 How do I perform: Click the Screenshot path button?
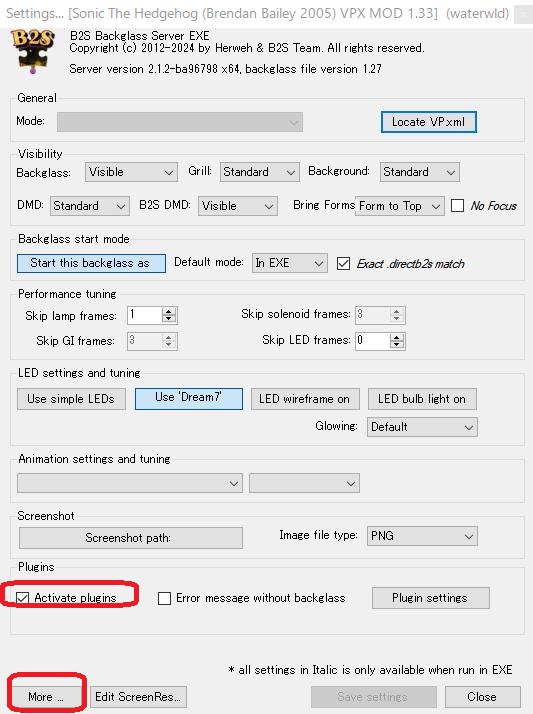point(131,538)
